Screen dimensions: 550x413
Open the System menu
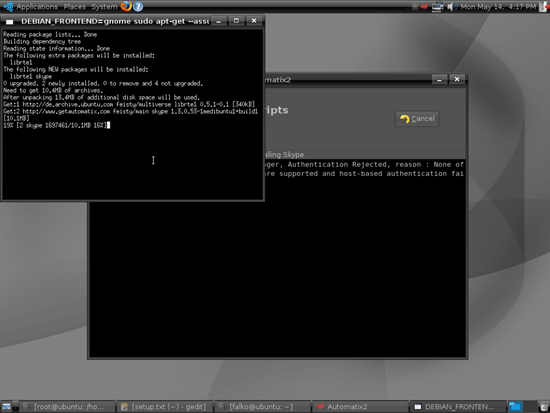104,6
